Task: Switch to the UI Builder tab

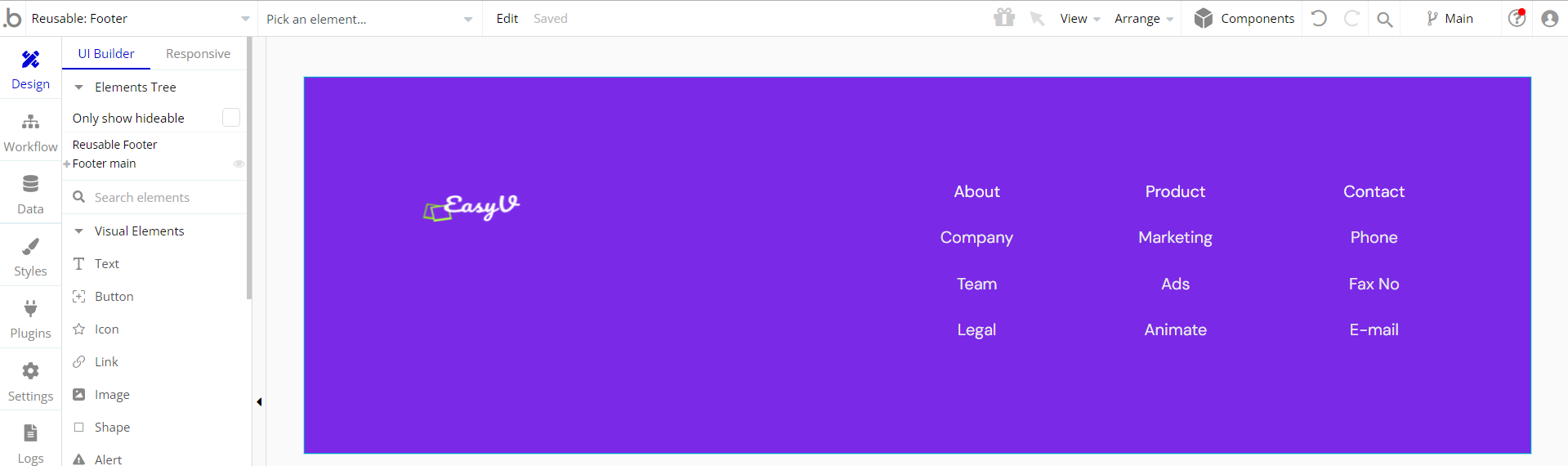Action: tap(106, 53)
